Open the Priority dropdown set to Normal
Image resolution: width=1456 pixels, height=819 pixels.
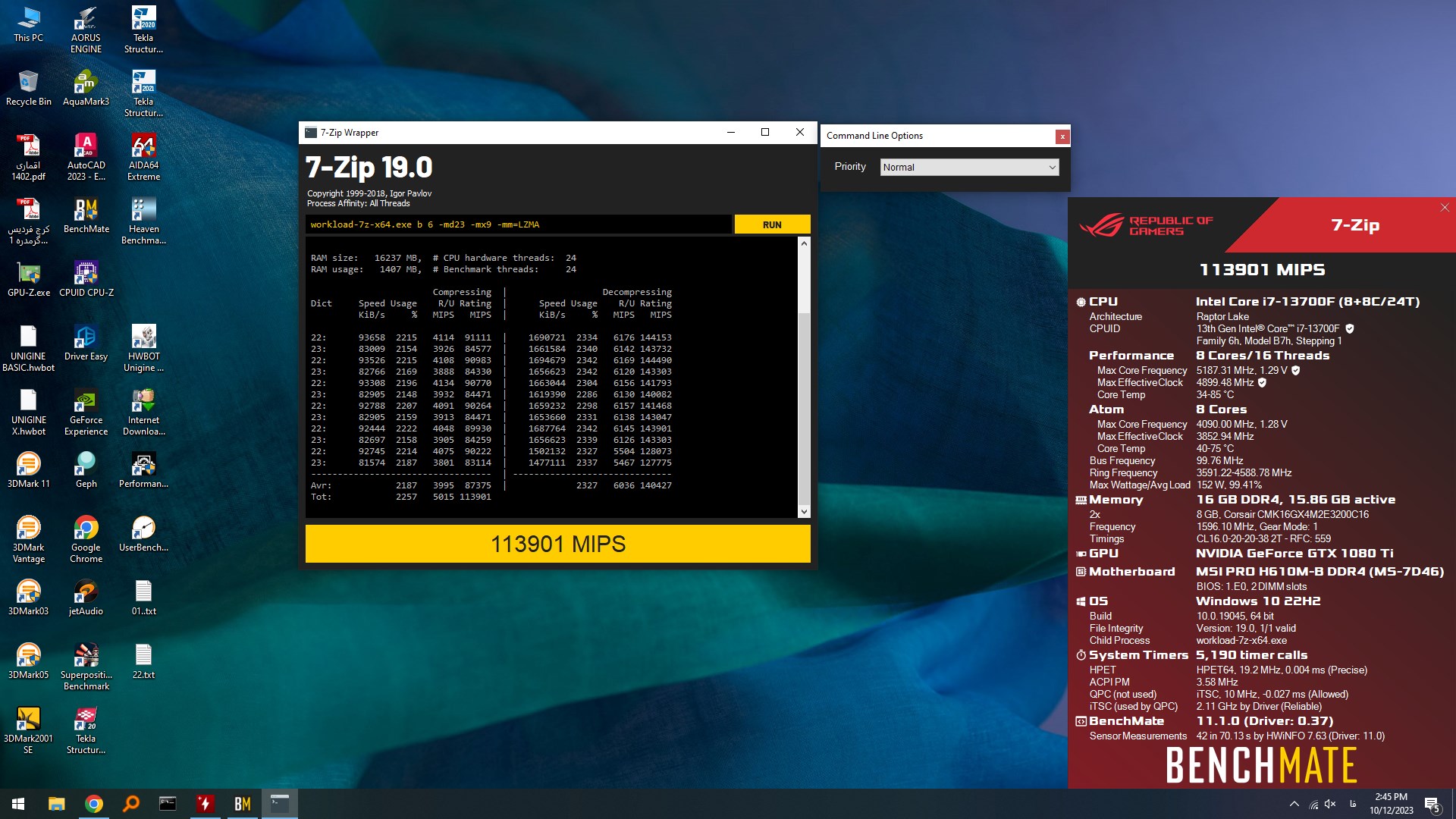pos(969,167)
